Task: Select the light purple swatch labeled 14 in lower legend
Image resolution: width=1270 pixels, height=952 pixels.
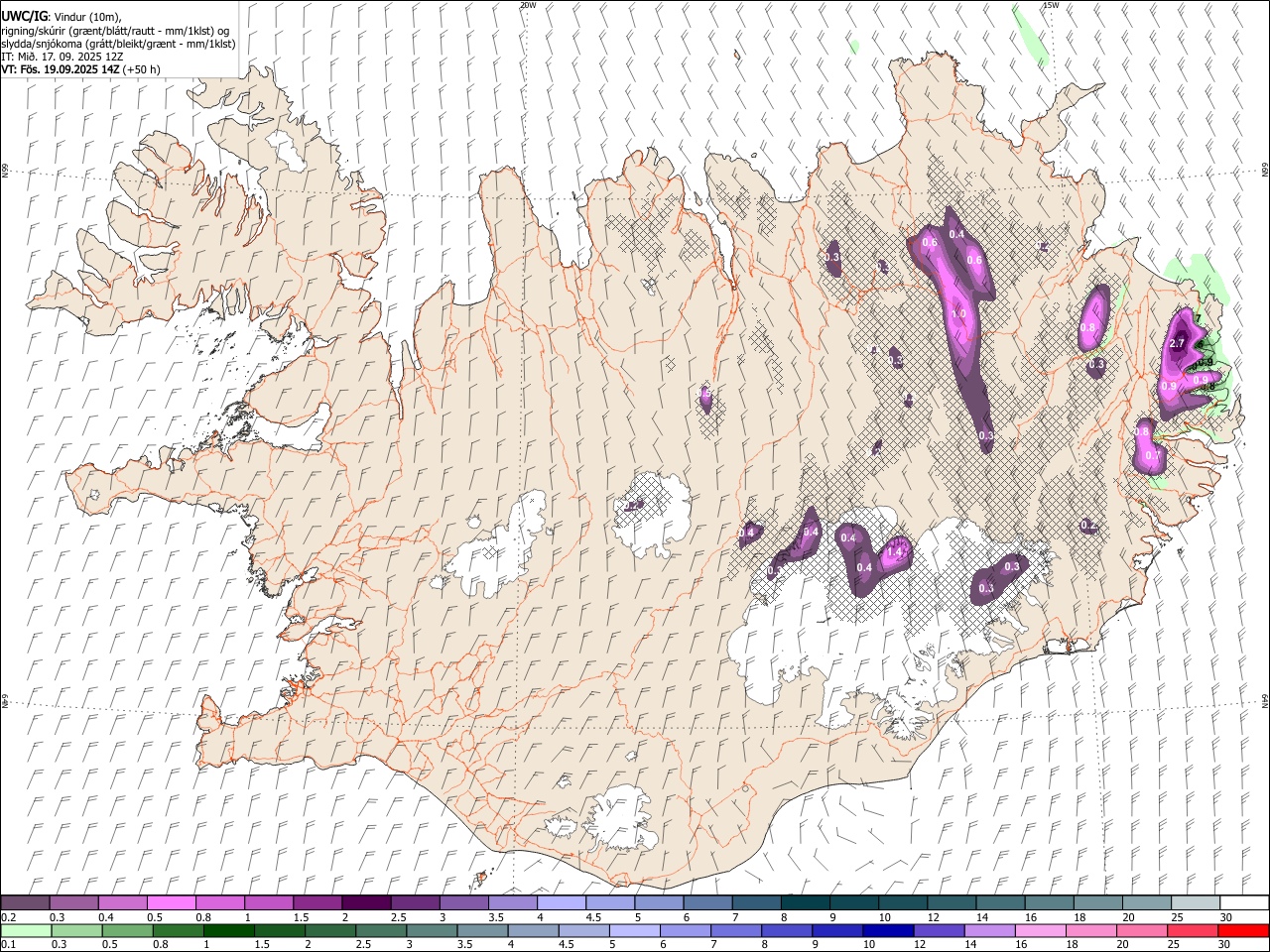Action: pyautogui.click(x=989, y=930)
